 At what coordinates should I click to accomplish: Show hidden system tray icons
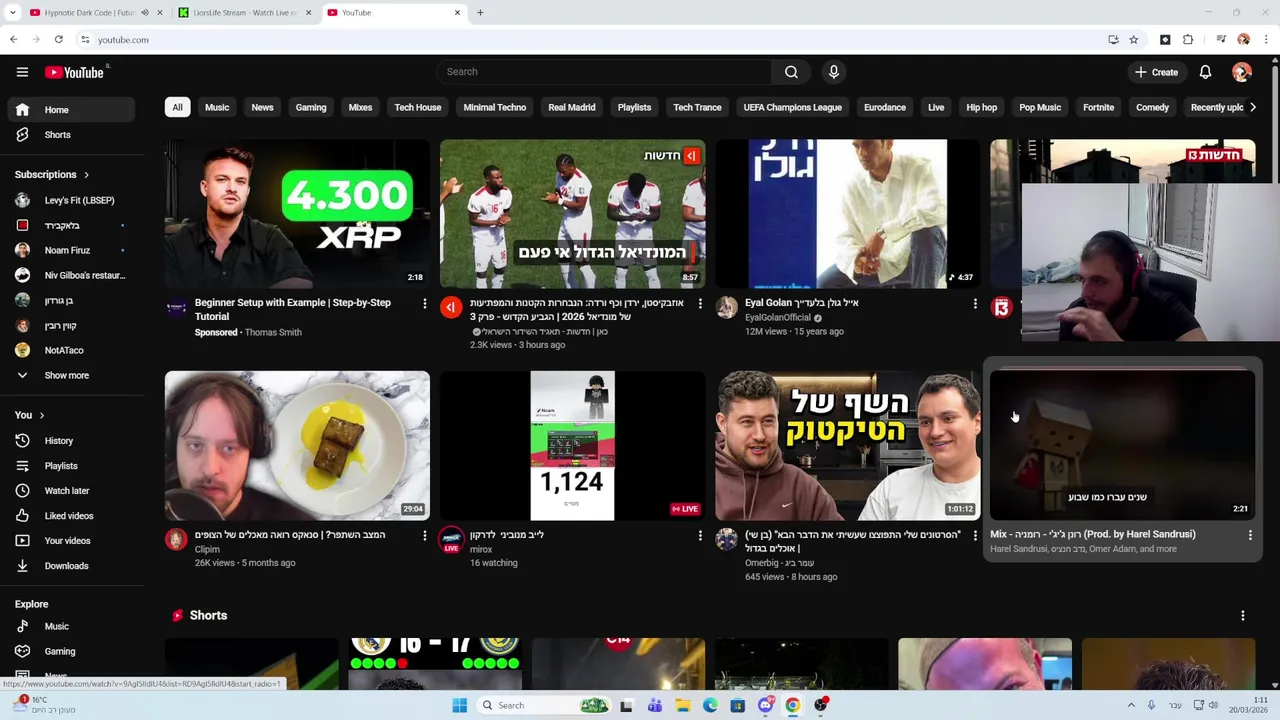(1131, 705)
